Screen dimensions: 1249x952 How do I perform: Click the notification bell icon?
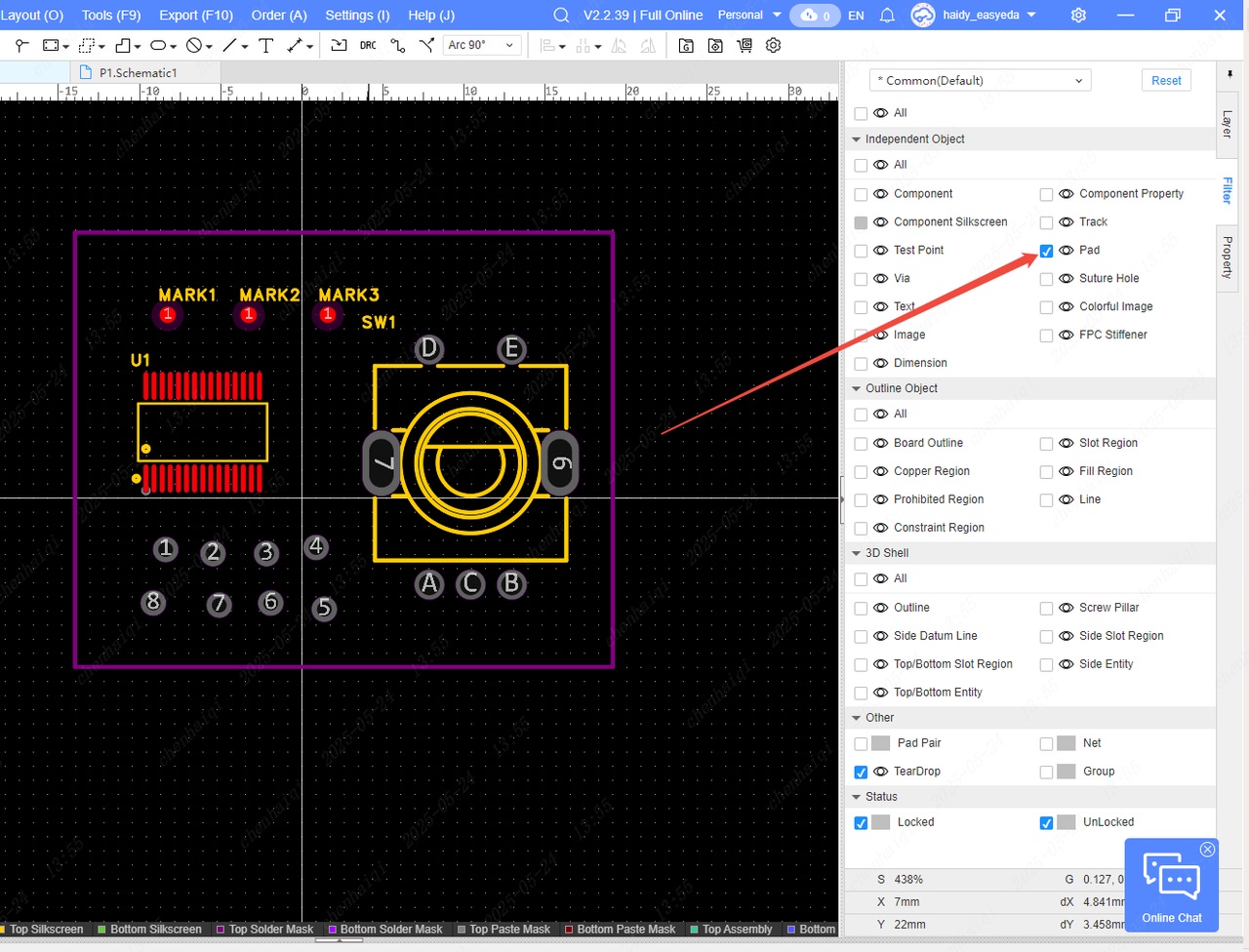[x=887, y=16]
